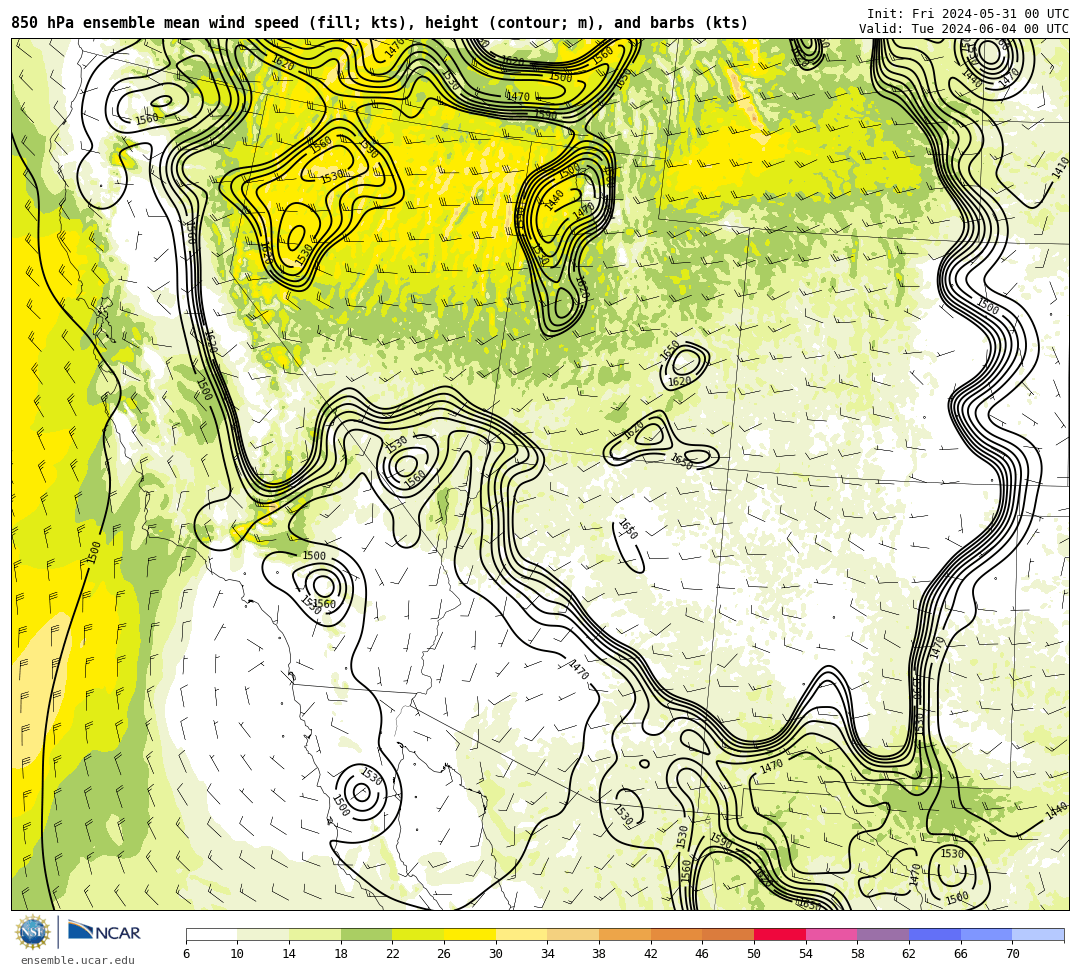Click the color bar label 62
Viewport: 1080px width, 973px height.
(x=909, y=954)
